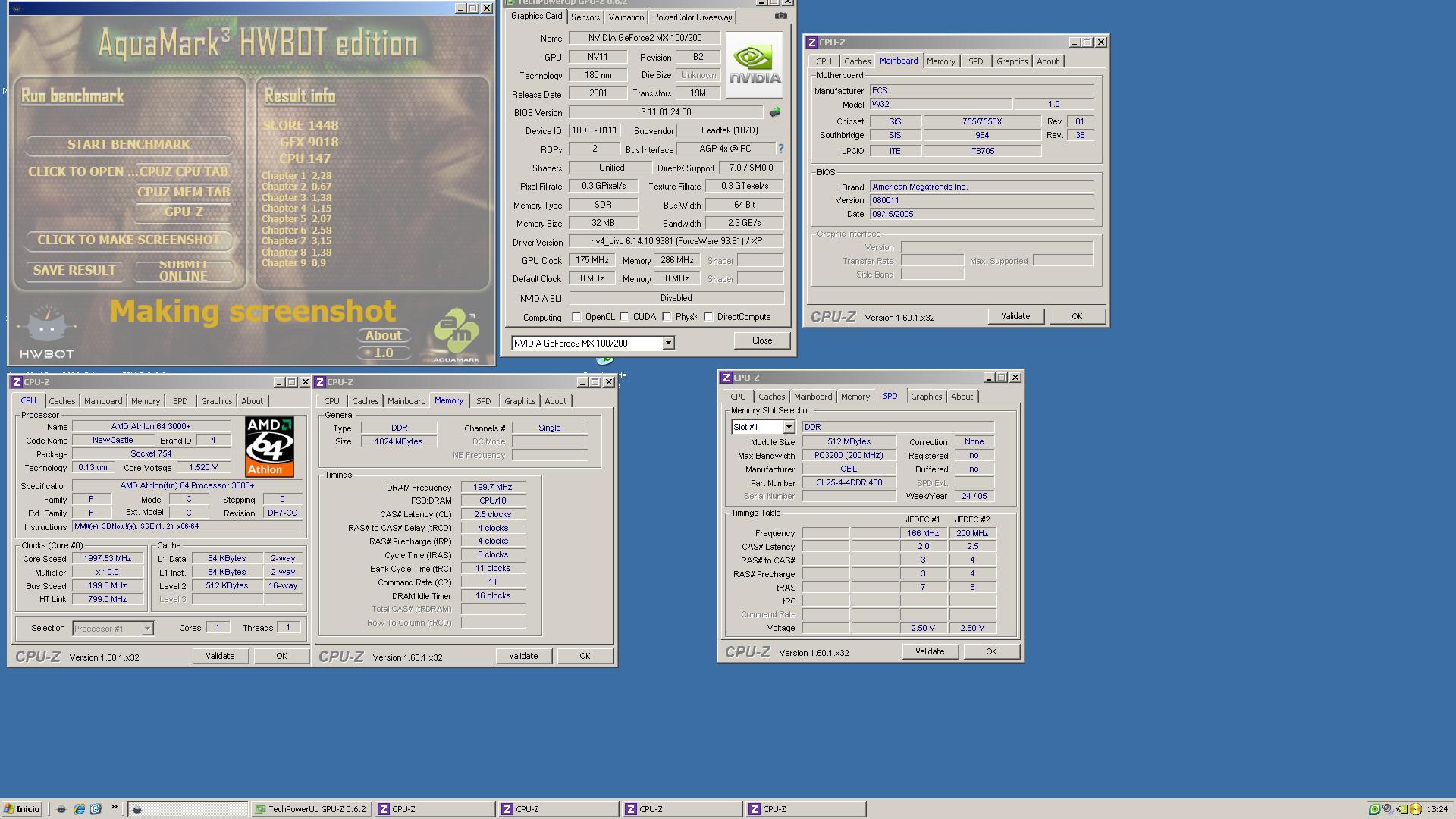
Task: Click the Inicio start button
Action: click(x=21, y=809)
